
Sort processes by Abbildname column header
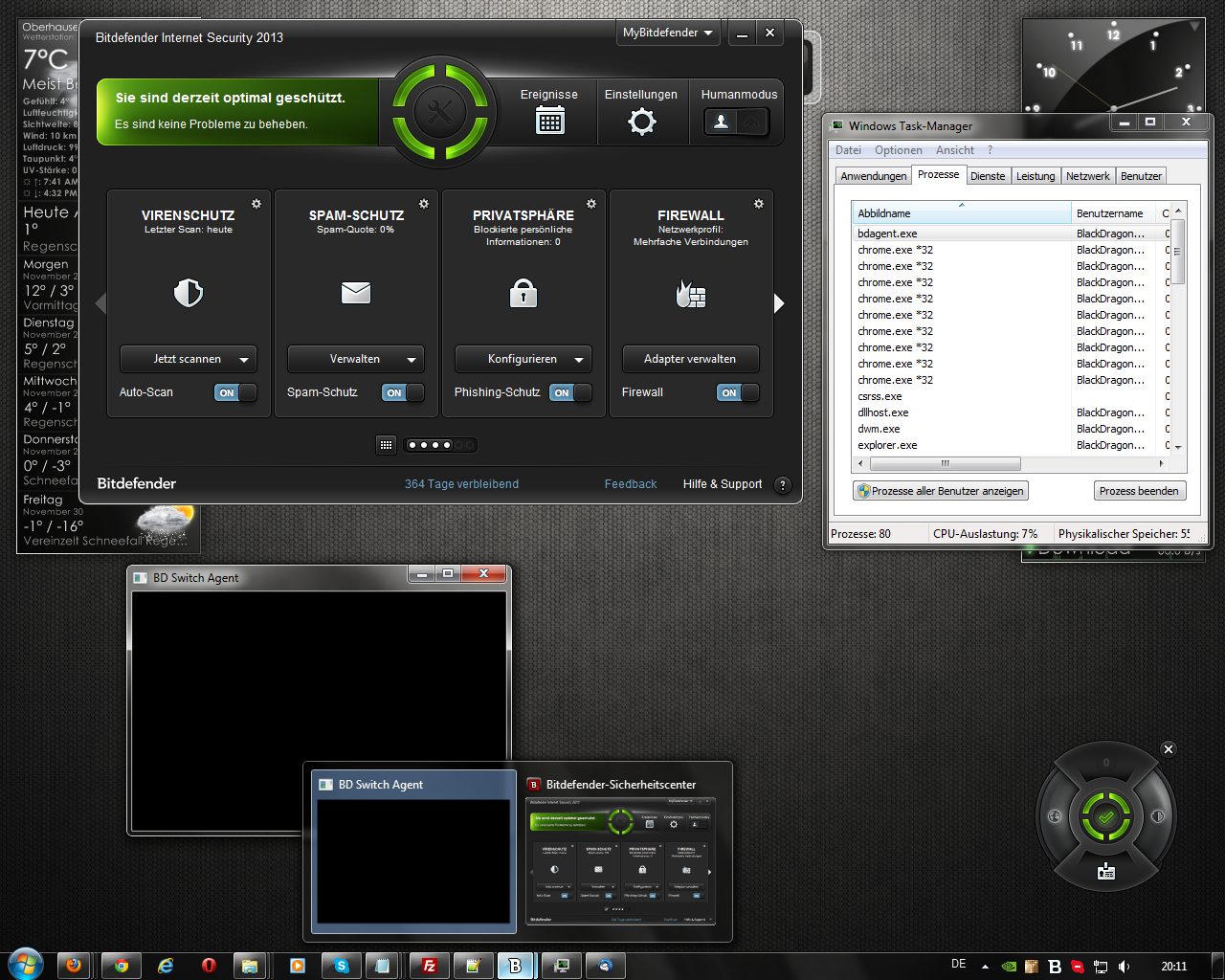tap(962, 213)
